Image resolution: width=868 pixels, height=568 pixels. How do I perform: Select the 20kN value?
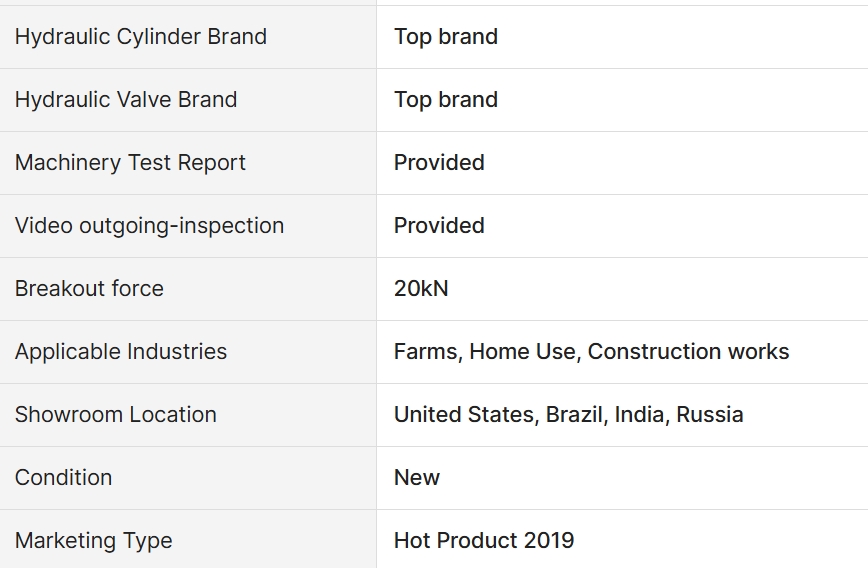(x=421, y=288)
